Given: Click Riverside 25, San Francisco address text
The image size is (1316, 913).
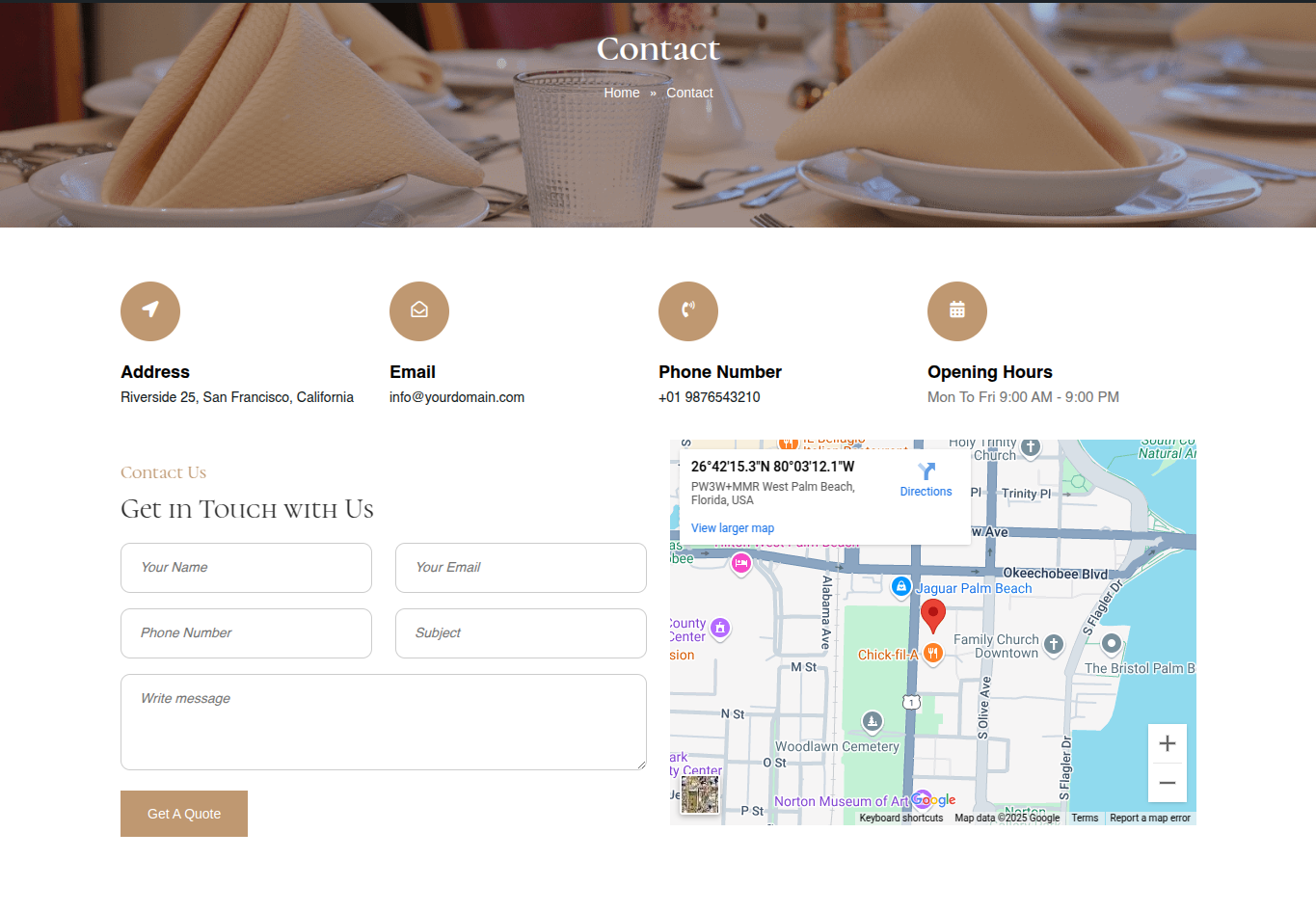Looking at the screenshot, I should click(x=237, y=397).
